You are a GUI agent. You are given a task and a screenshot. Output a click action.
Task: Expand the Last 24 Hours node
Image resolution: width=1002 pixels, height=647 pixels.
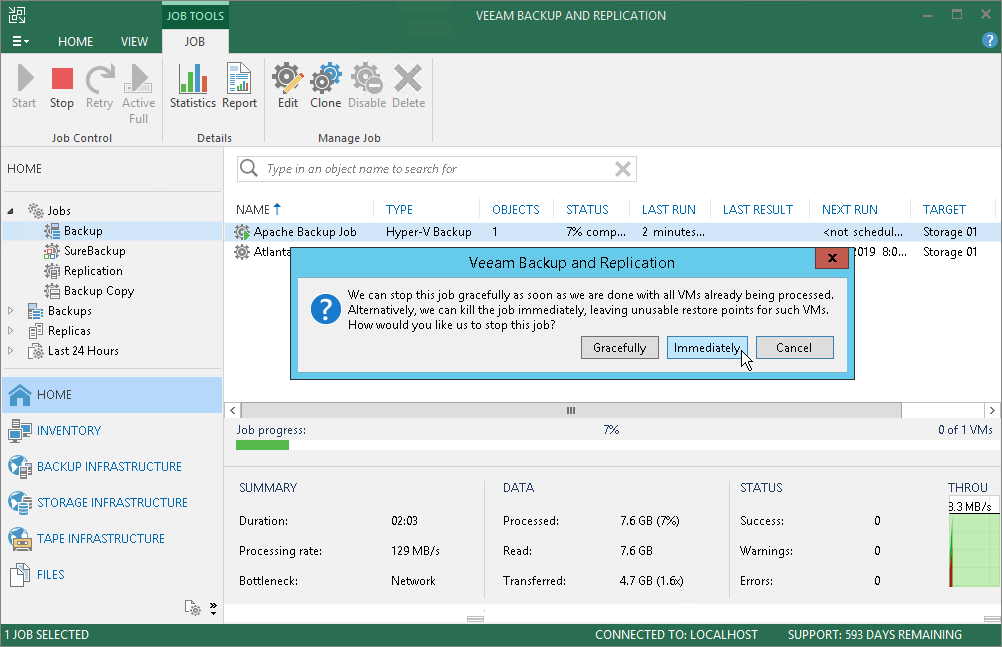[10, 350]
